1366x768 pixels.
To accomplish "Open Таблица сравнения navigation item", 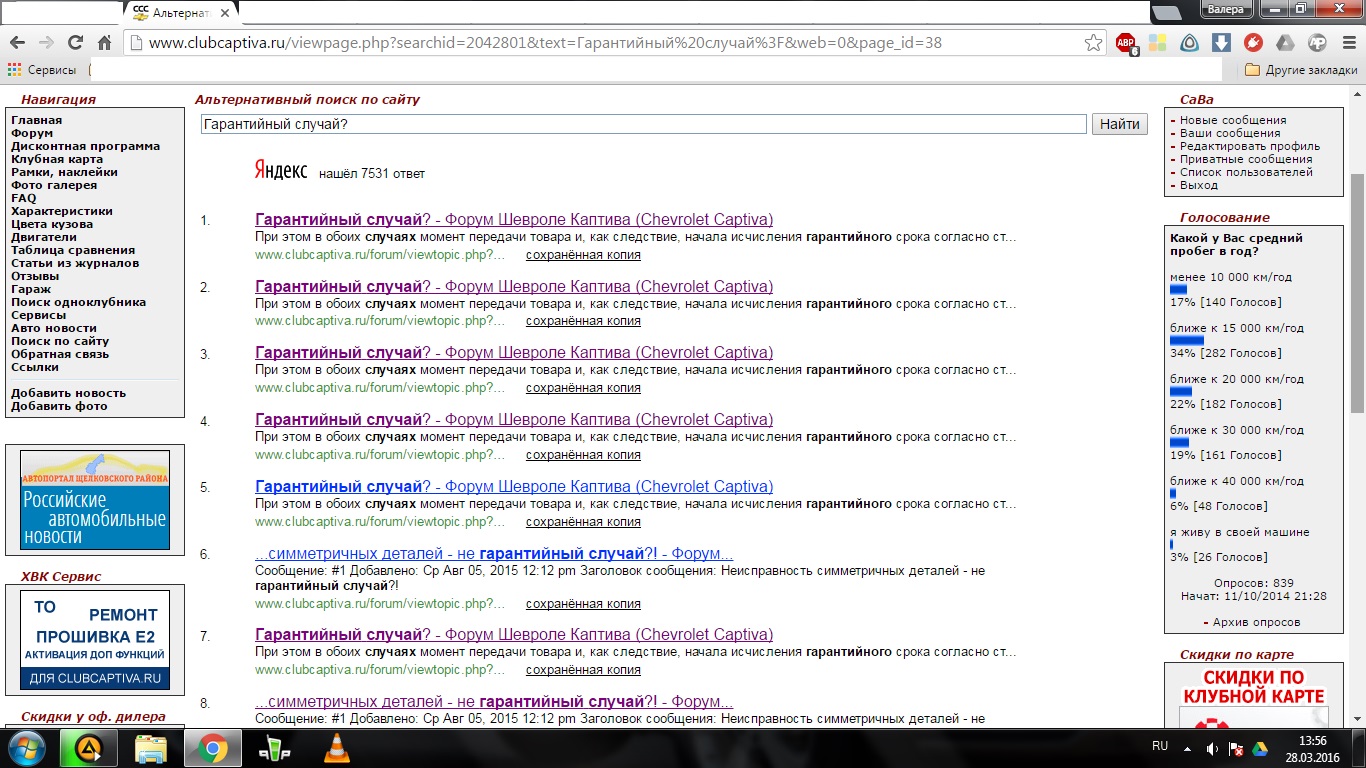I will [73, 250].
